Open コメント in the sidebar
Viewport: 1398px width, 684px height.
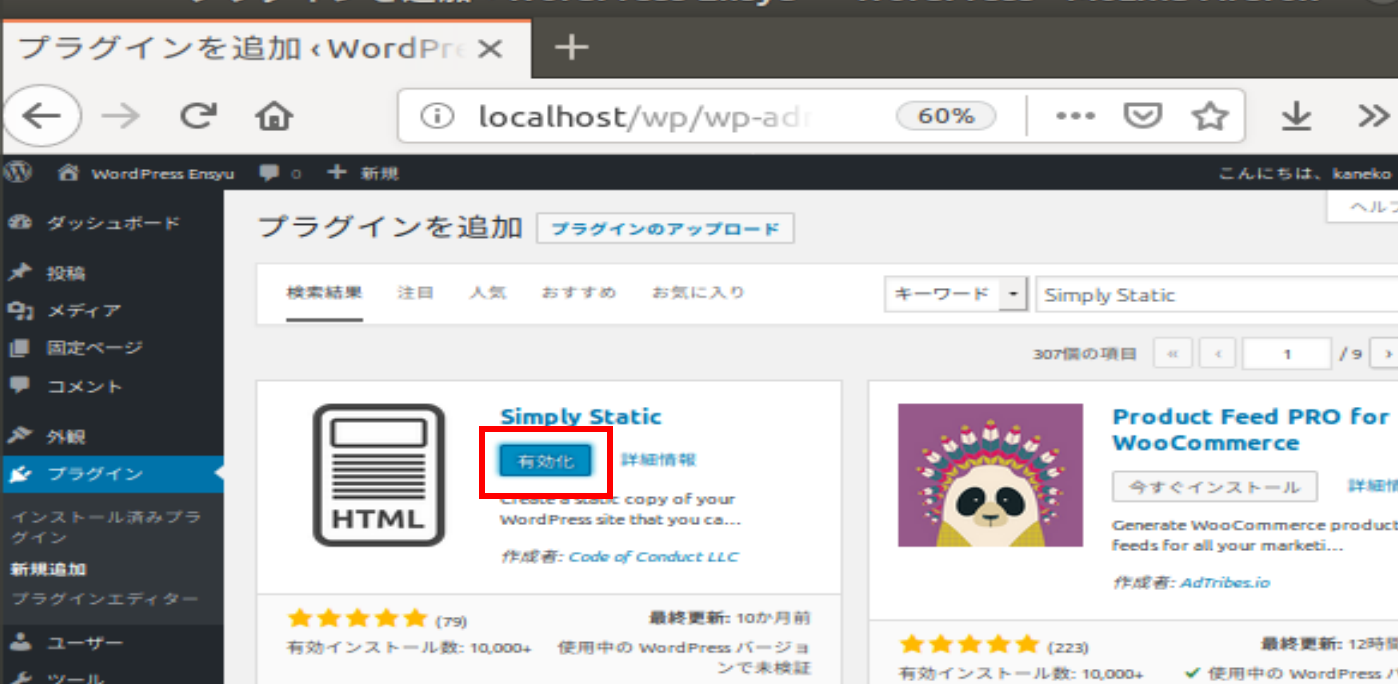click(x=112, y=386)
